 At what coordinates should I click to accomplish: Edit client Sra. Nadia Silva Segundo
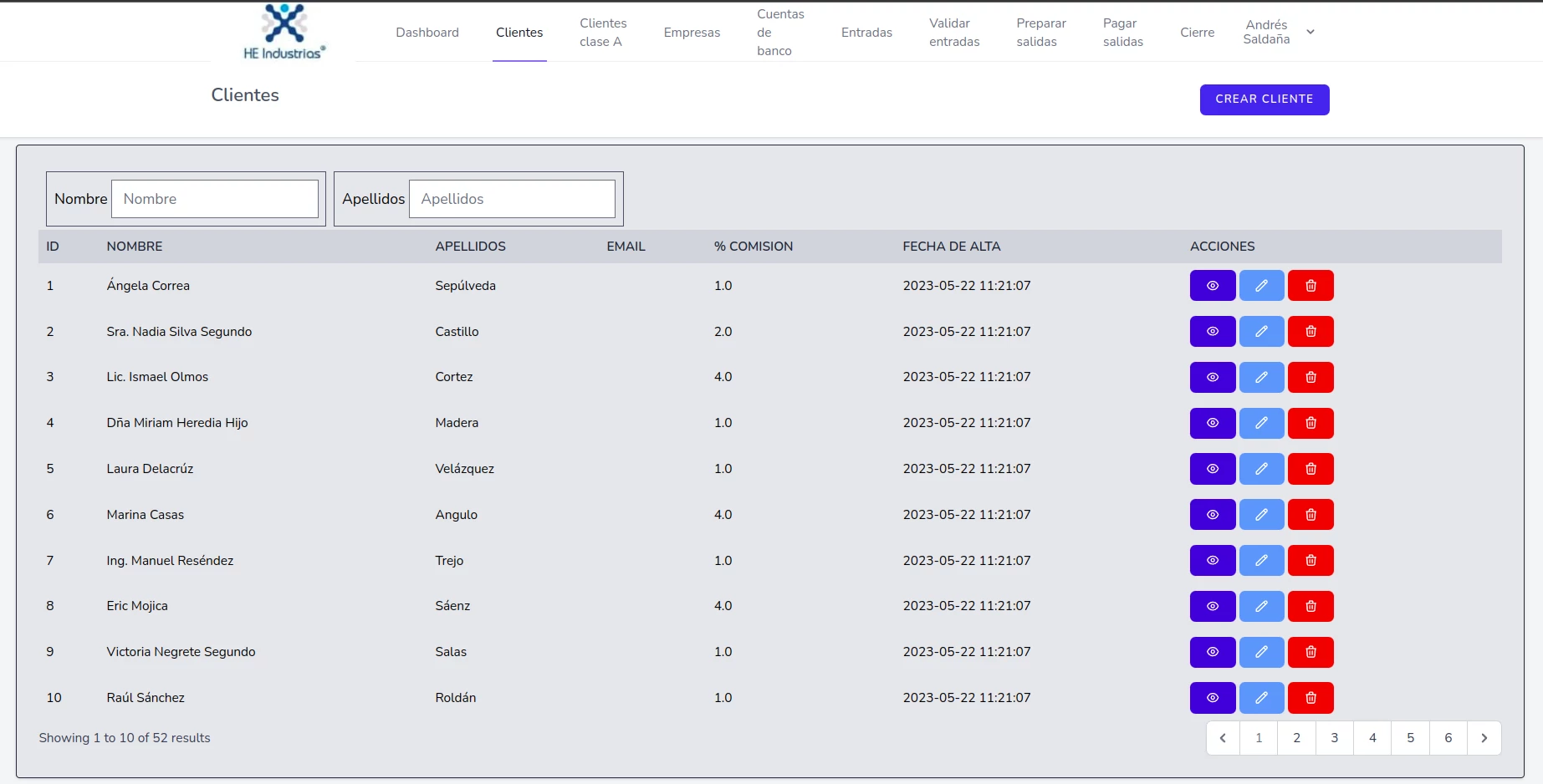tap(1261, 332)
